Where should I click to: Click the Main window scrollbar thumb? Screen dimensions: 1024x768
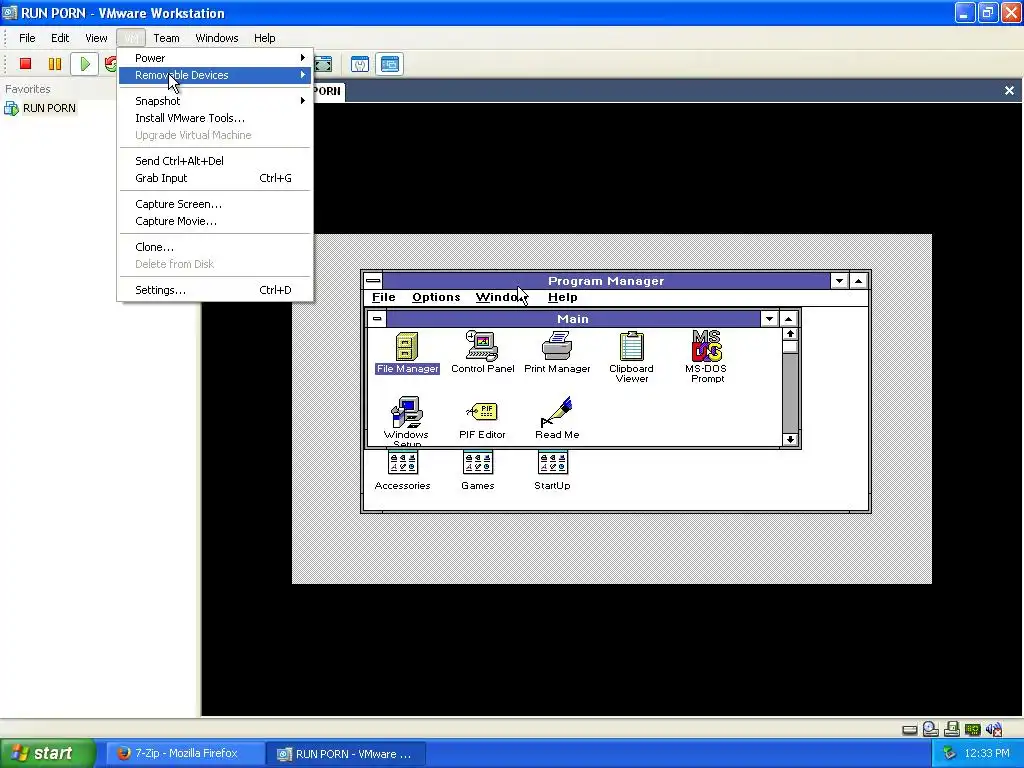click(x=790, y=347)
